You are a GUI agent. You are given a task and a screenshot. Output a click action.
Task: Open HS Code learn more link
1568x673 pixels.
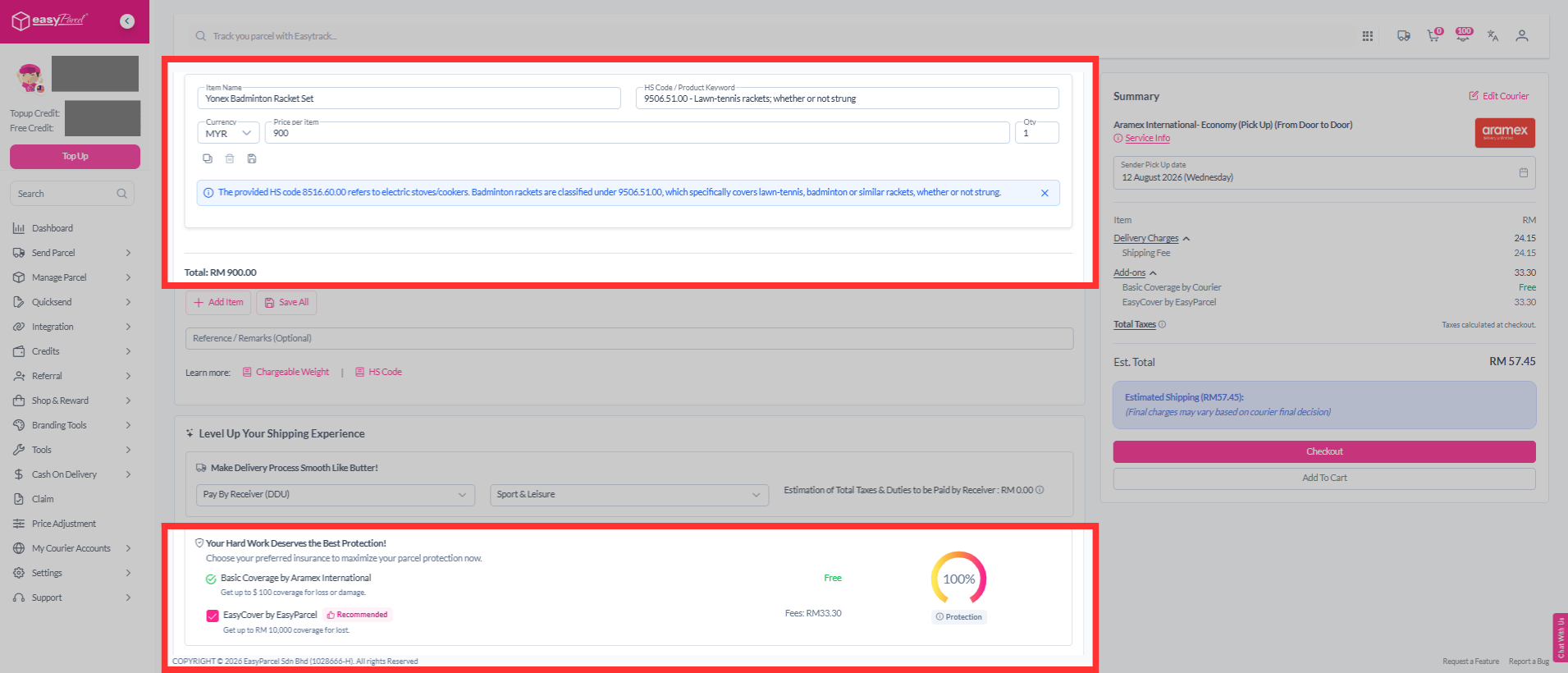378,373
